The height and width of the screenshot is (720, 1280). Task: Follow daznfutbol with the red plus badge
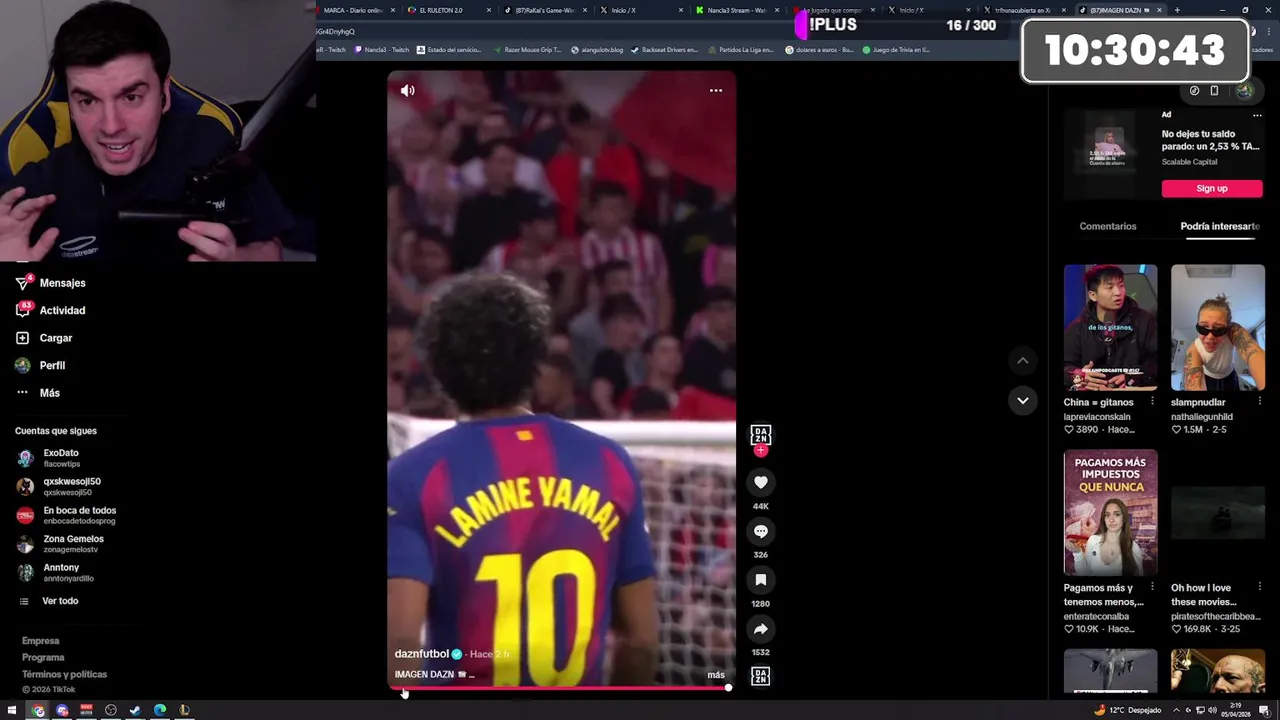(761, 451)
